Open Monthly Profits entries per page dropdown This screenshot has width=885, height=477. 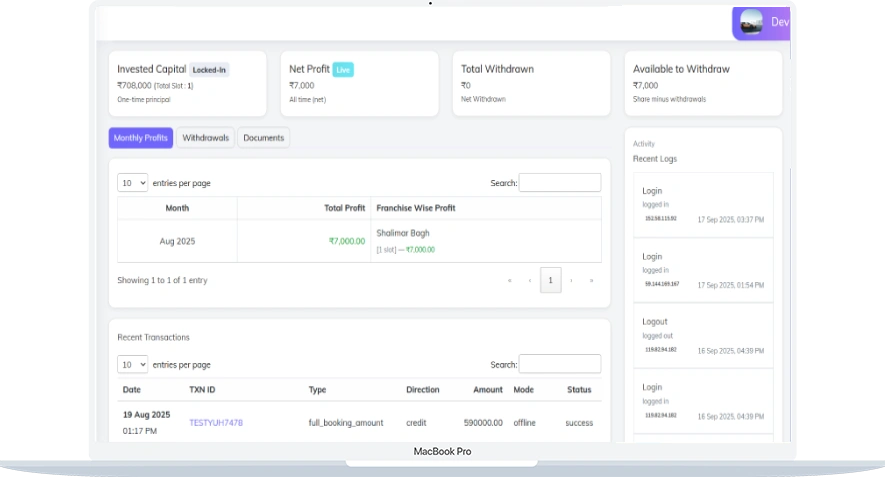click(133, 183)
